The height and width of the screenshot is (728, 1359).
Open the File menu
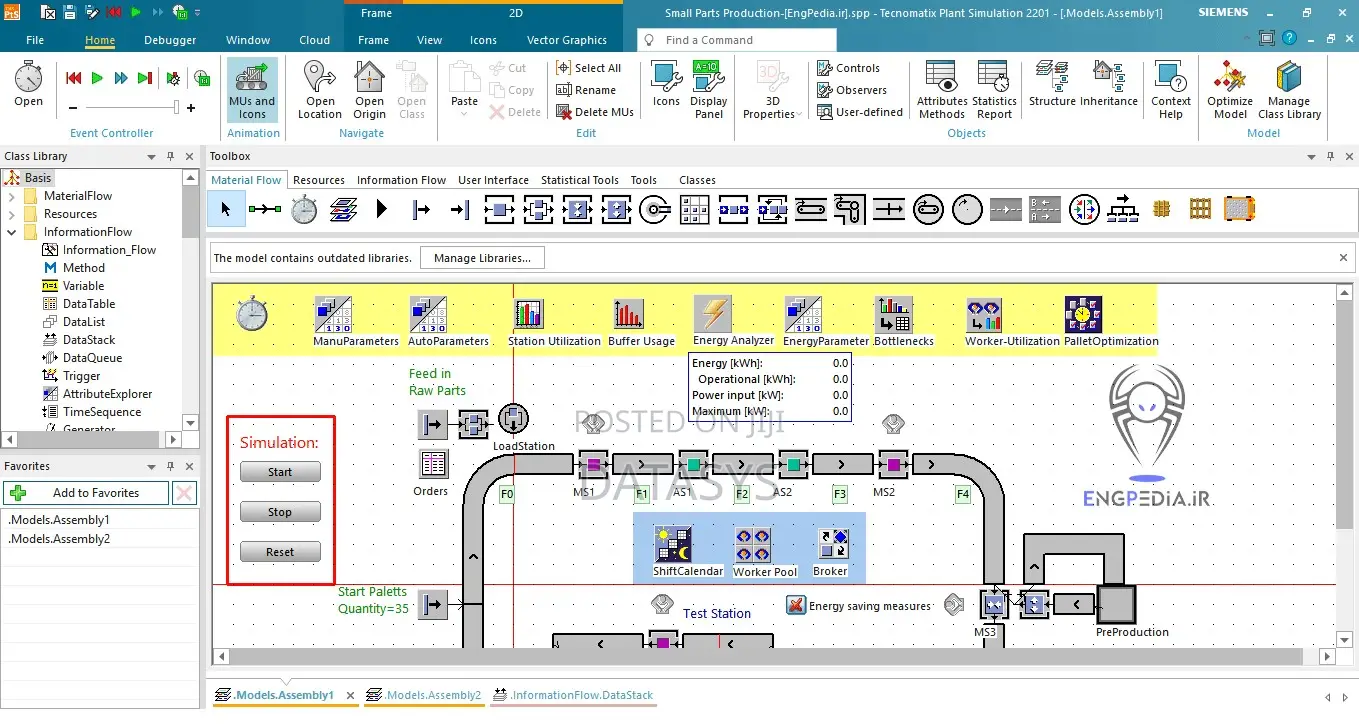(35, 40)
